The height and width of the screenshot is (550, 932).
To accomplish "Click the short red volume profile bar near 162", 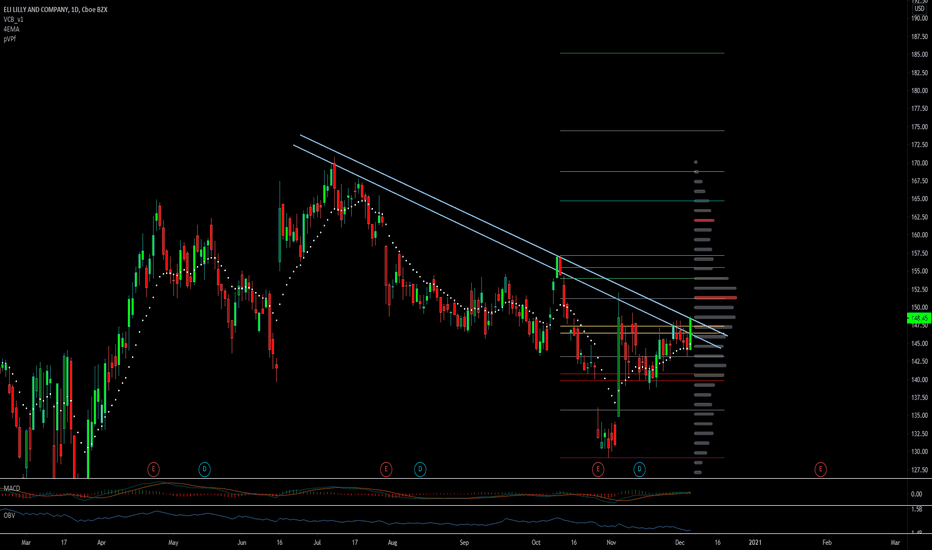I will tap(704, 221).
